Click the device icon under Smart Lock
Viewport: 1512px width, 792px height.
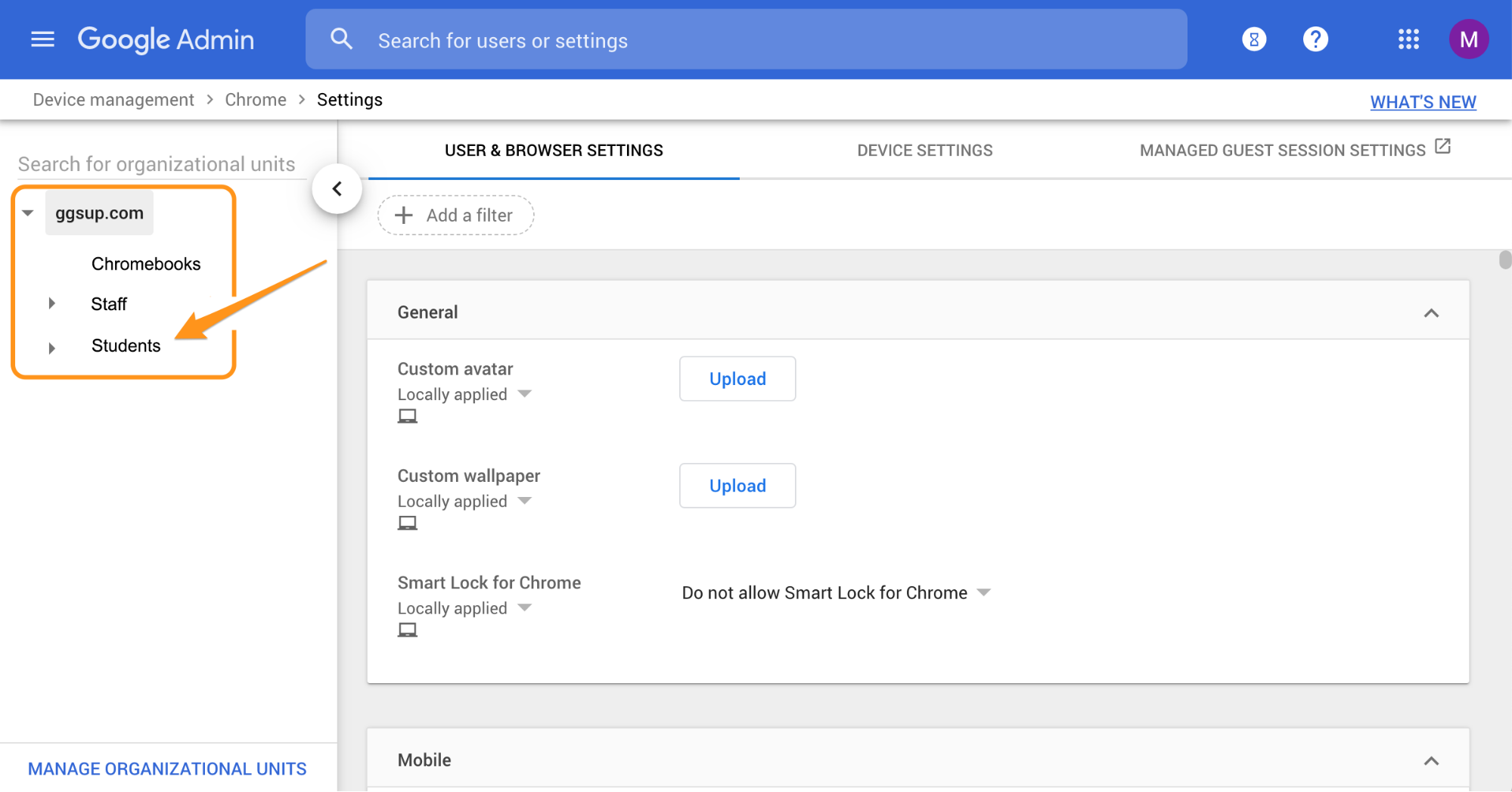pyautogui.click(x=408, y=629)
